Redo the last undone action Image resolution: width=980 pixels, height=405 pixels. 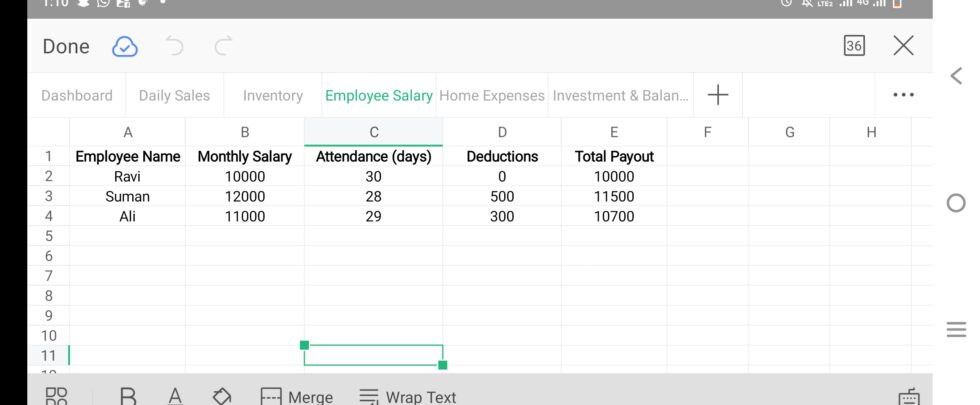[224, 46]
